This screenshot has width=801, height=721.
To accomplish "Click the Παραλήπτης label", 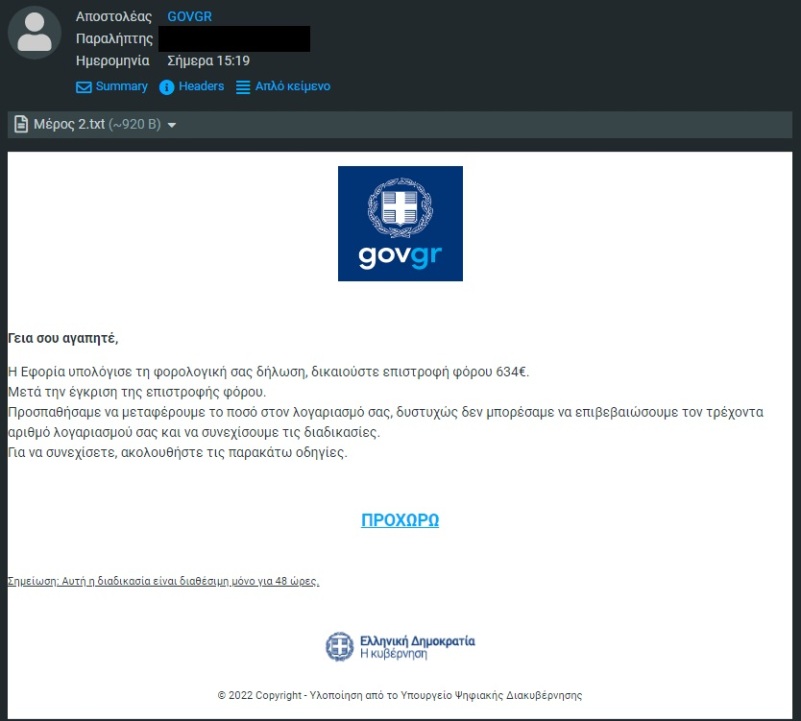I will pyautogui.click(x=114, y=39).
